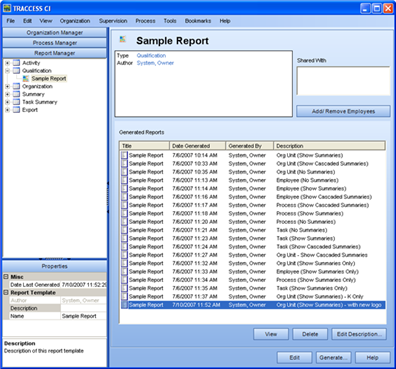Image resolution: width=396 pixels, height=369 pixels.
Task: Select report dated 7/10/2007 11:52 AM
Action: click(x=253, y=305)
